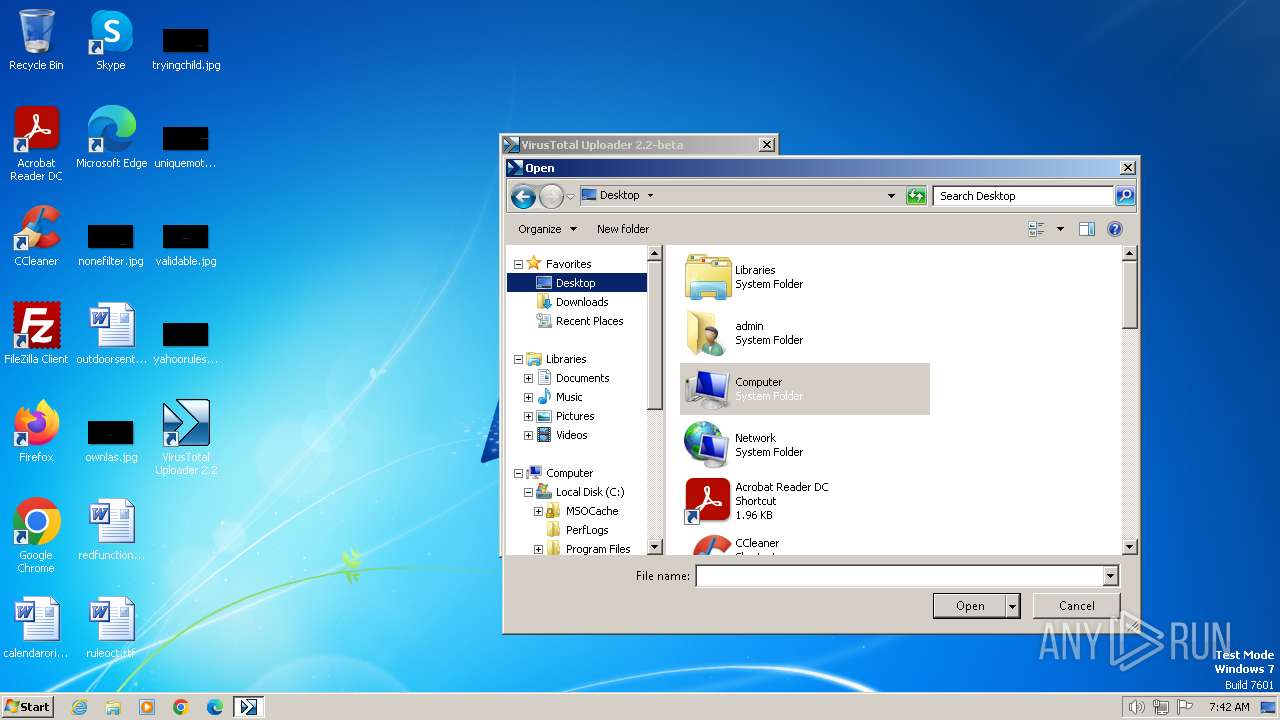Expand the Pictures library node
The height and width of the screenshot is (720, 1280).
pos(528,416)
